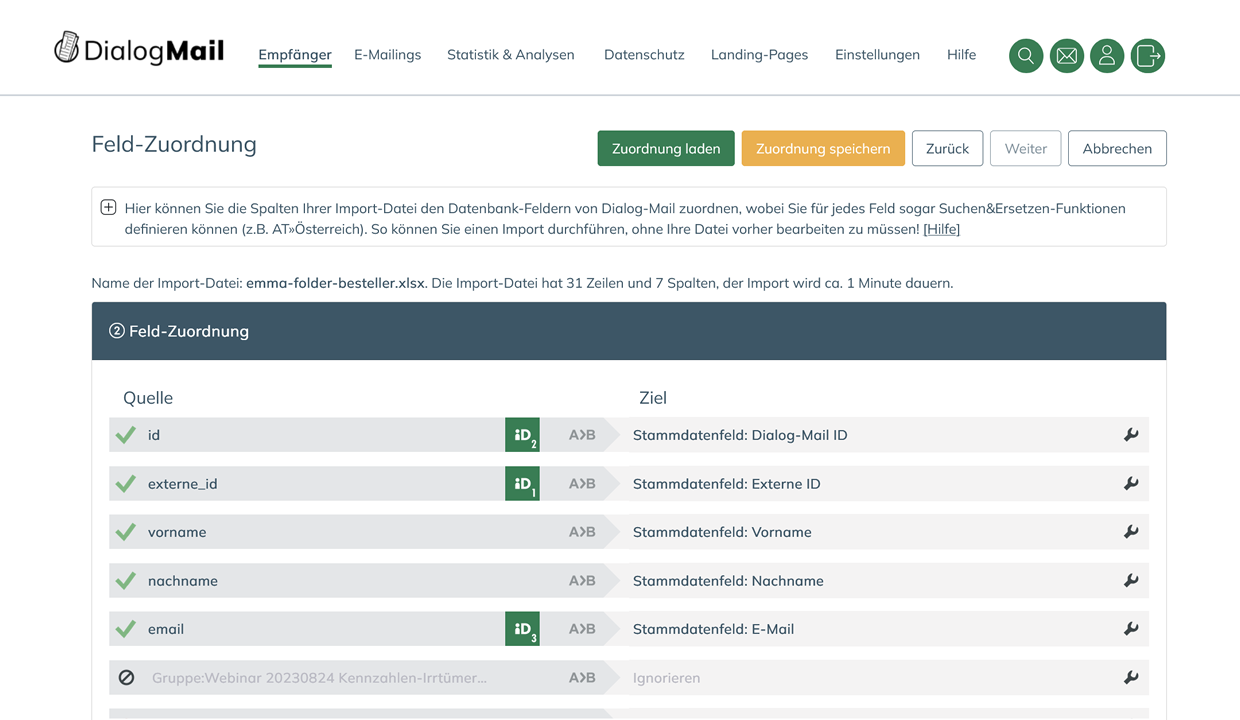This screenshot has height=720, width=1240.
Task: Click the Zuordnung laden button
Action: pyautogui.click(x=666, y=148)
